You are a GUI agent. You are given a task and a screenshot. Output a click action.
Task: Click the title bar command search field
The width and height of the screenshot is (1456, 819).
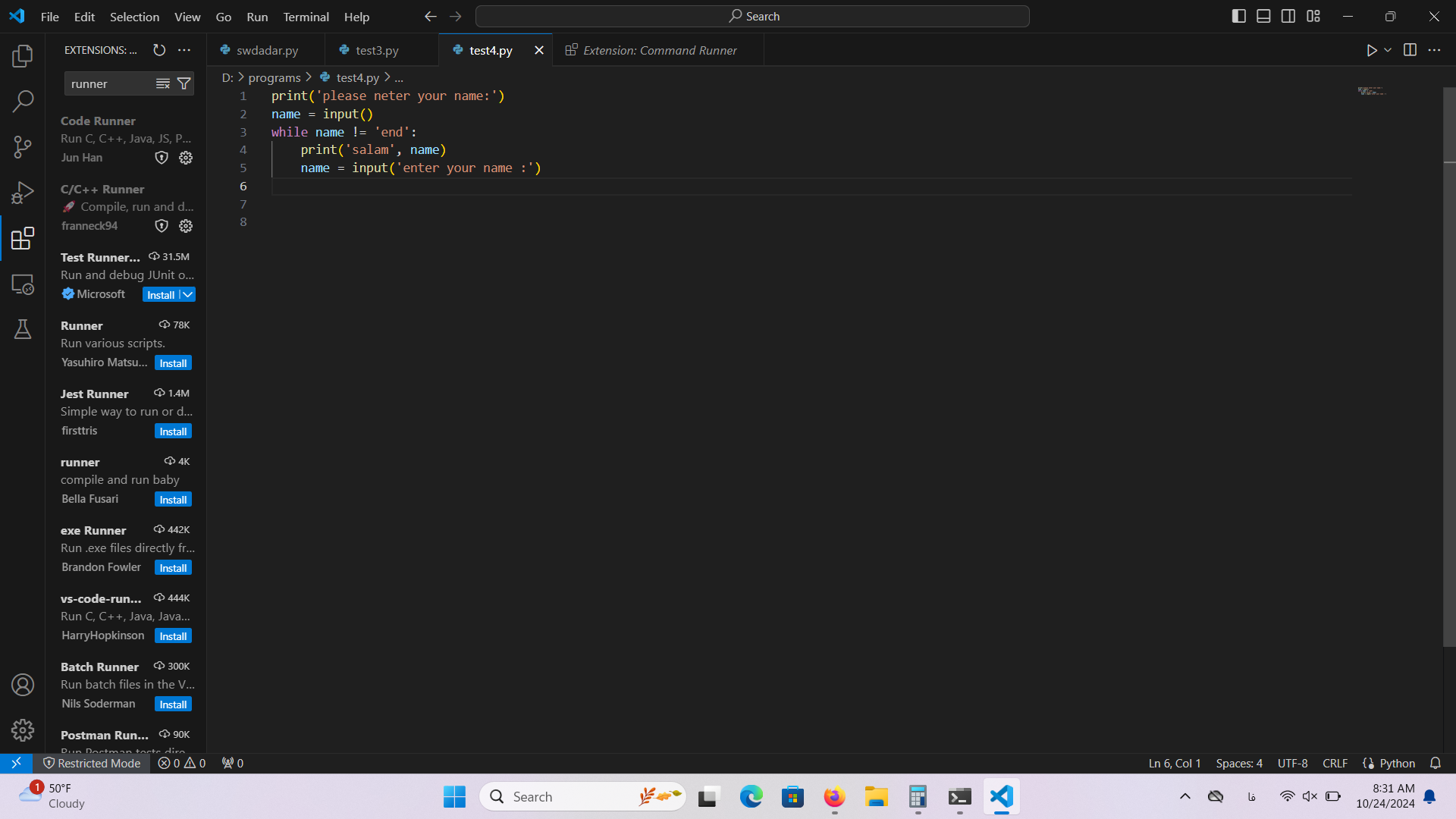click(752, 16)
